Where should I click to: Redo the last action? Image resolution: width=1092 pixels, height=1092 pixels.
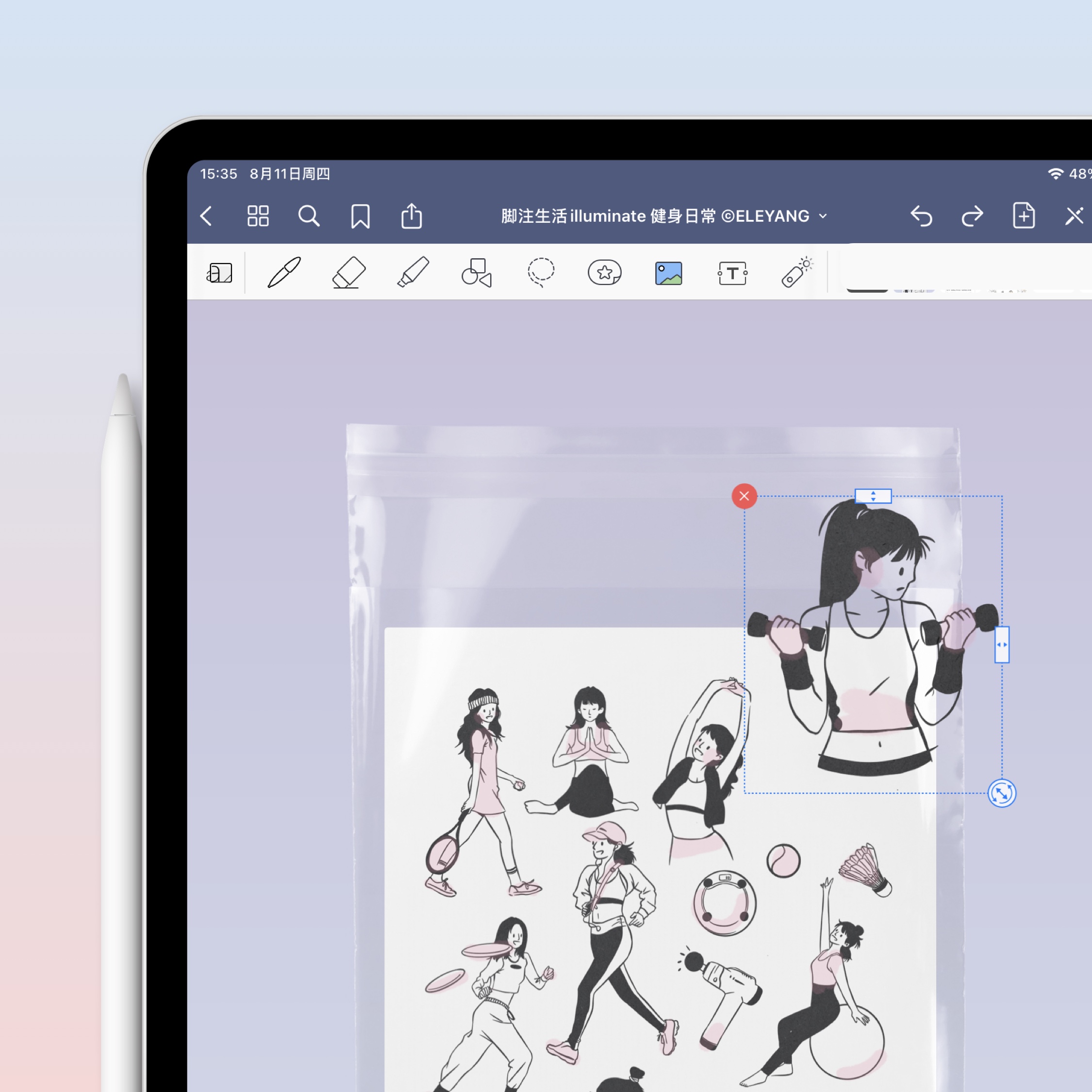coord(972,216)
